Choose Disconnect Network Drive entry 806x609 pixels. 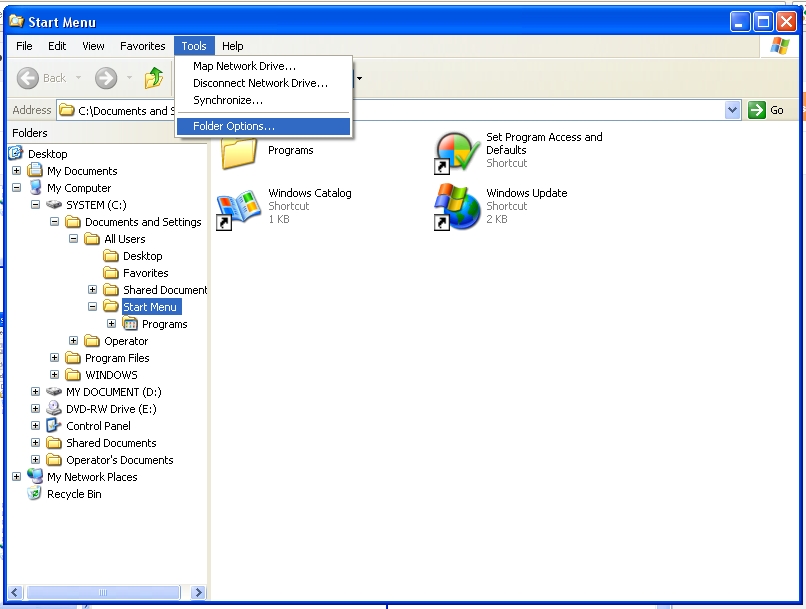[x=263, y=83]
